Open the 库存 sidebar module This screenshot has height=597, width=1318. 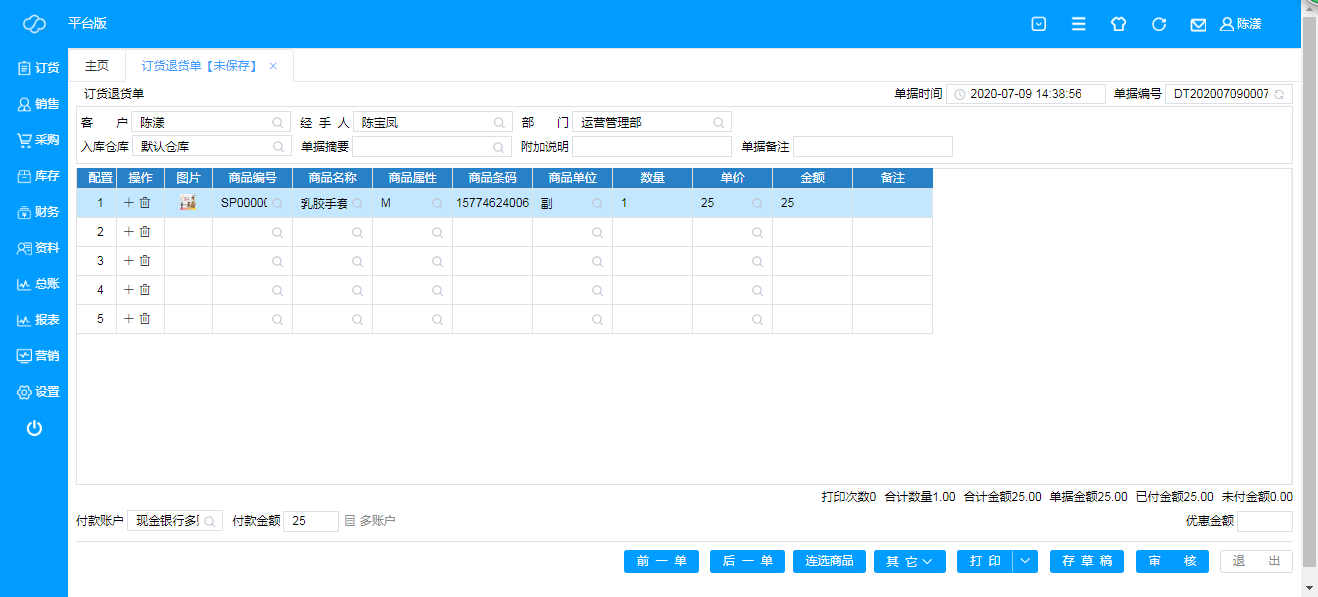click(x=38, y=176)
